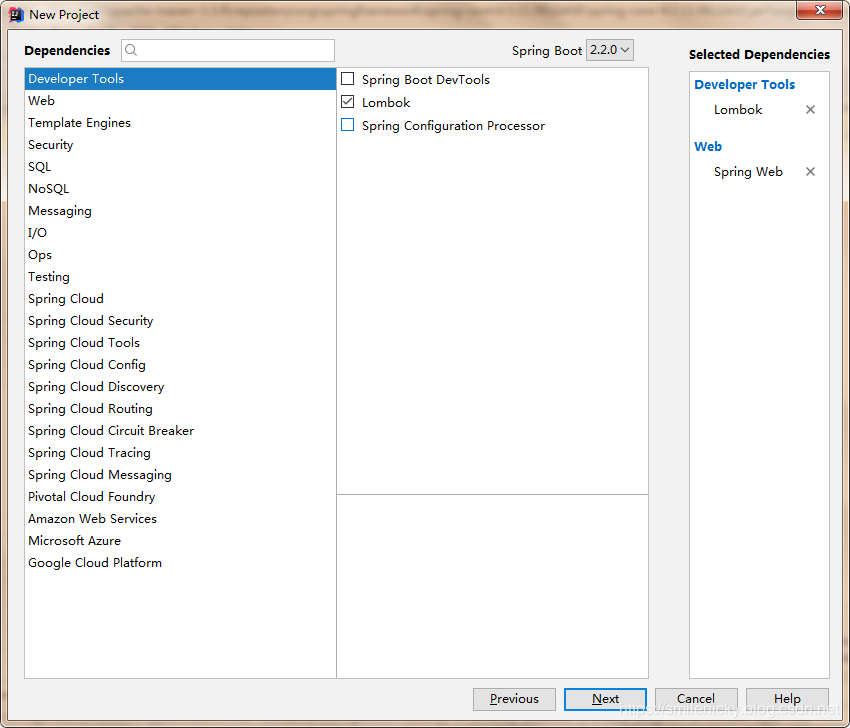
Task: Select Spring Cloud Circuit Breaker category
Action: pos(180,431)
